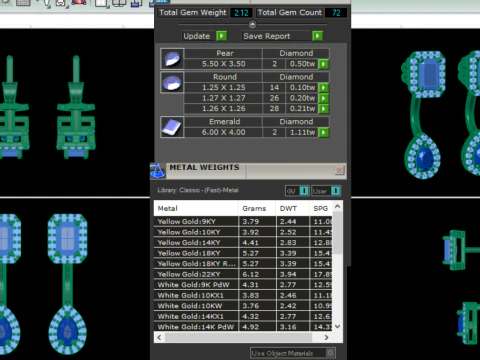Click the green arrow on the 0.21tw row
Viewport: 480px width, 360px height.
point(323,108)
